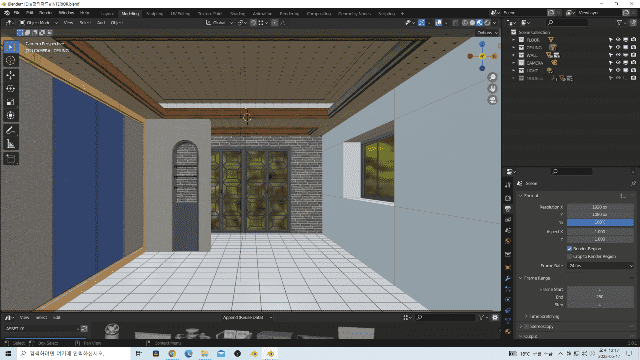This screenshot has width=640, height=360.
Task: Select the Add Cube tool
Action: click(x=11, y=158)
